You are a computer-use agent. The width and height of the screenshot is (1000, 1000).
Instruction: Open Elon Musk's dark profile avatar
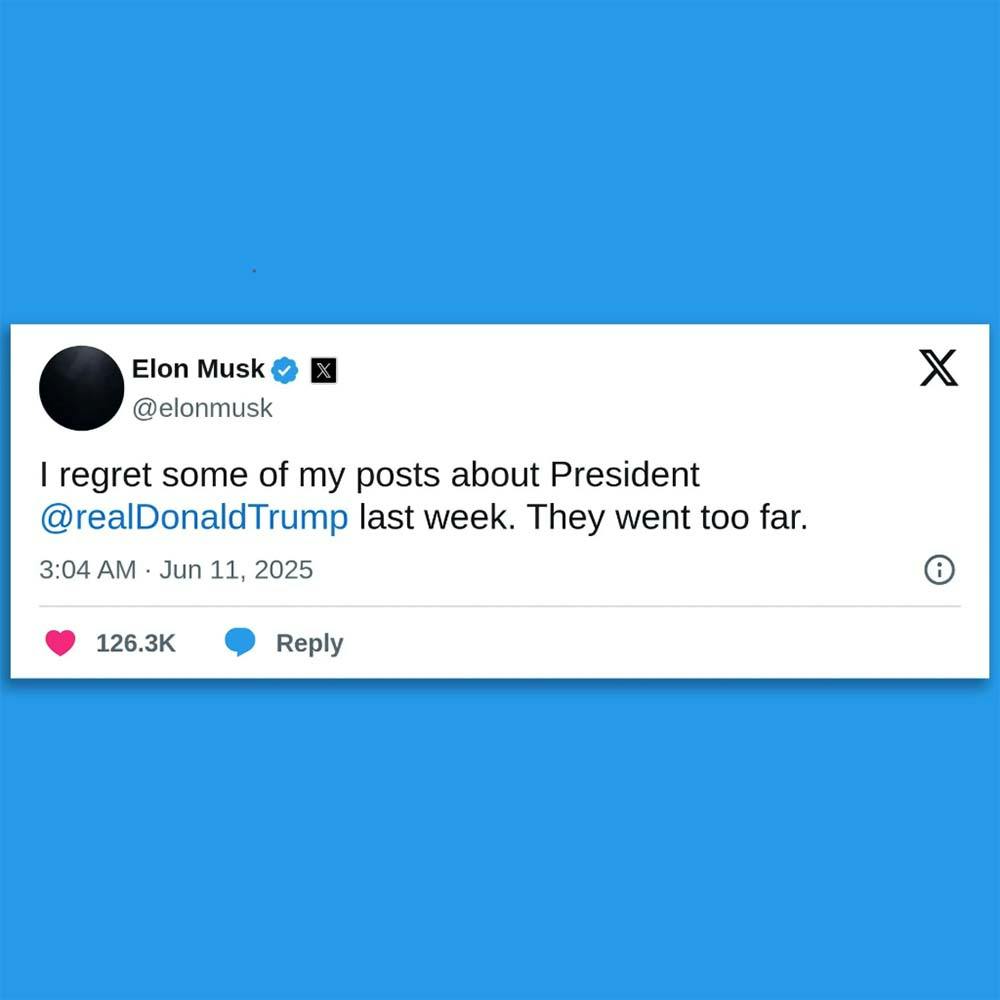[x=82, y=388]
